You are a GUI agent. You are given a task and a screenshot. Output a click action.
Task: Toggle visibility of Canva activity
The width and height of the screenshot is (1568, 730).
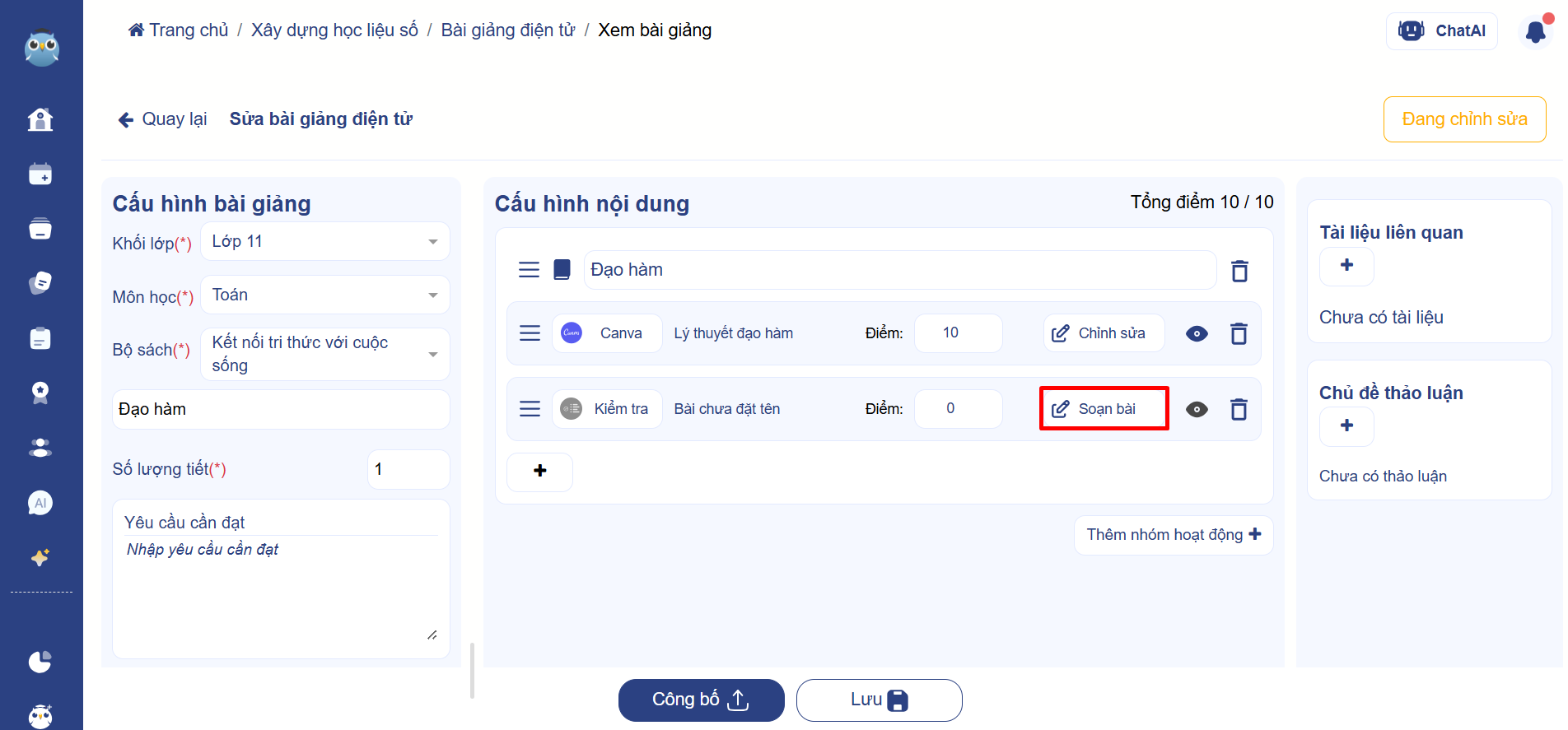[x=1197, y=333]
